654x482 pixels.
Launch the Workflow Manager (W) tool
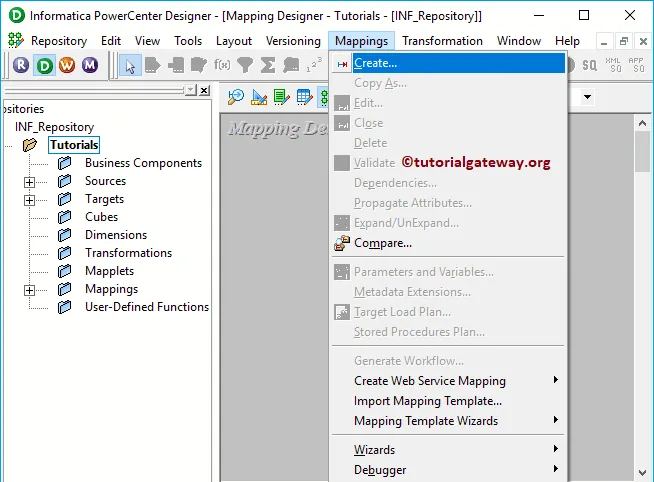point(67,65)
